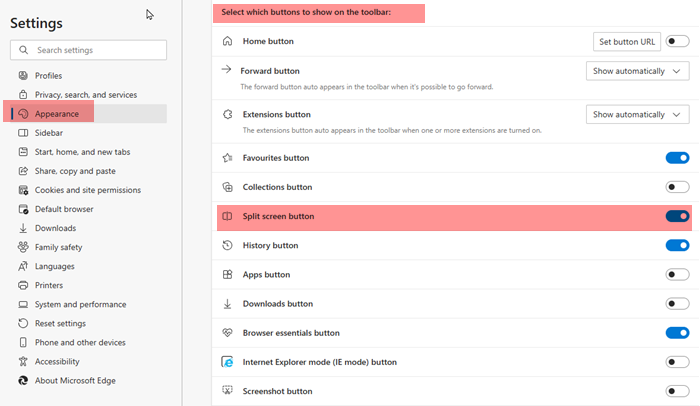Click the Search settings input field

(95, 50)
